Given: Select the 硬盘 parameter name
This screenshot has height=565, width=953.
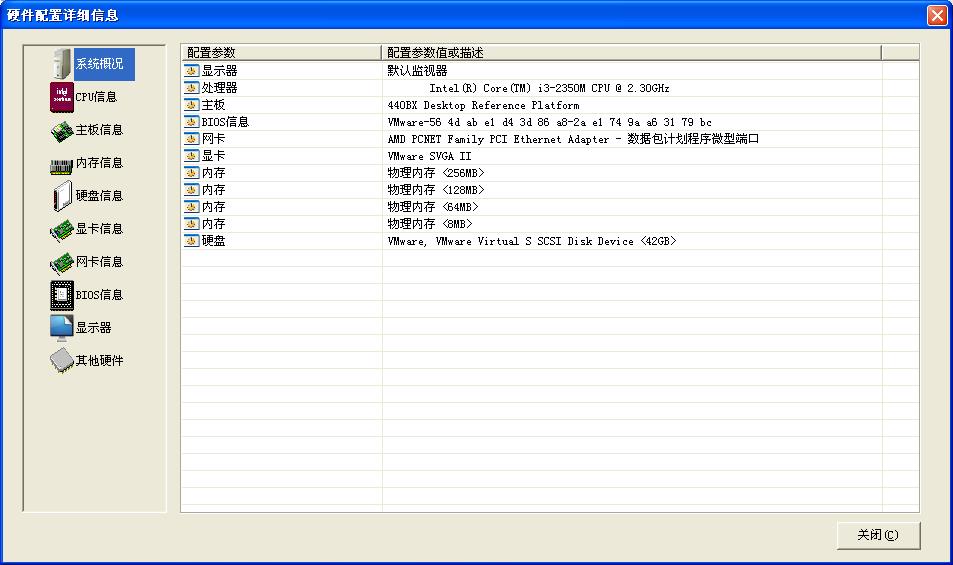Looking at the screenshot, I should click(x=213, y=241).
